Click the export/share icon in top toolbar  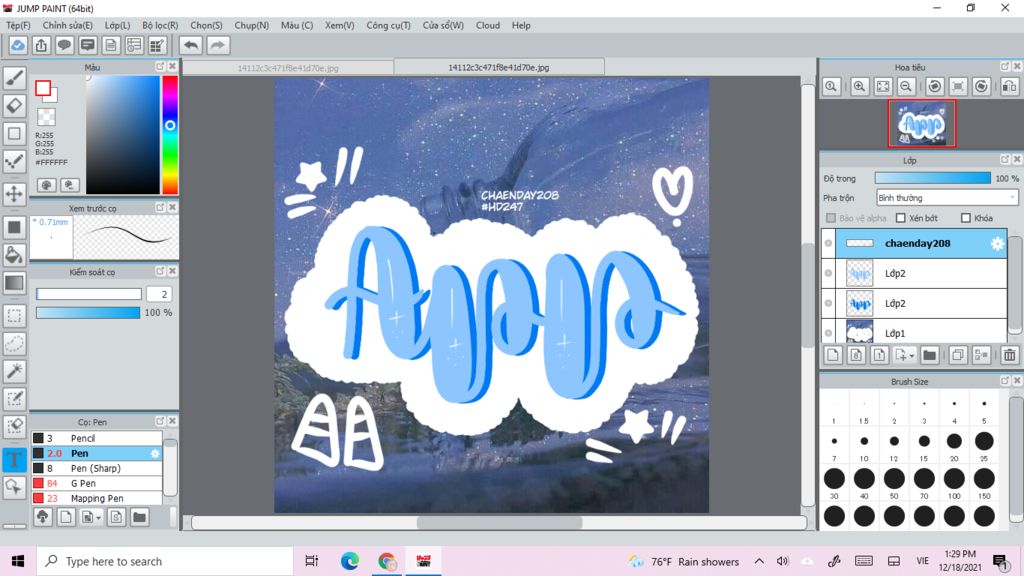click(41, 45)
